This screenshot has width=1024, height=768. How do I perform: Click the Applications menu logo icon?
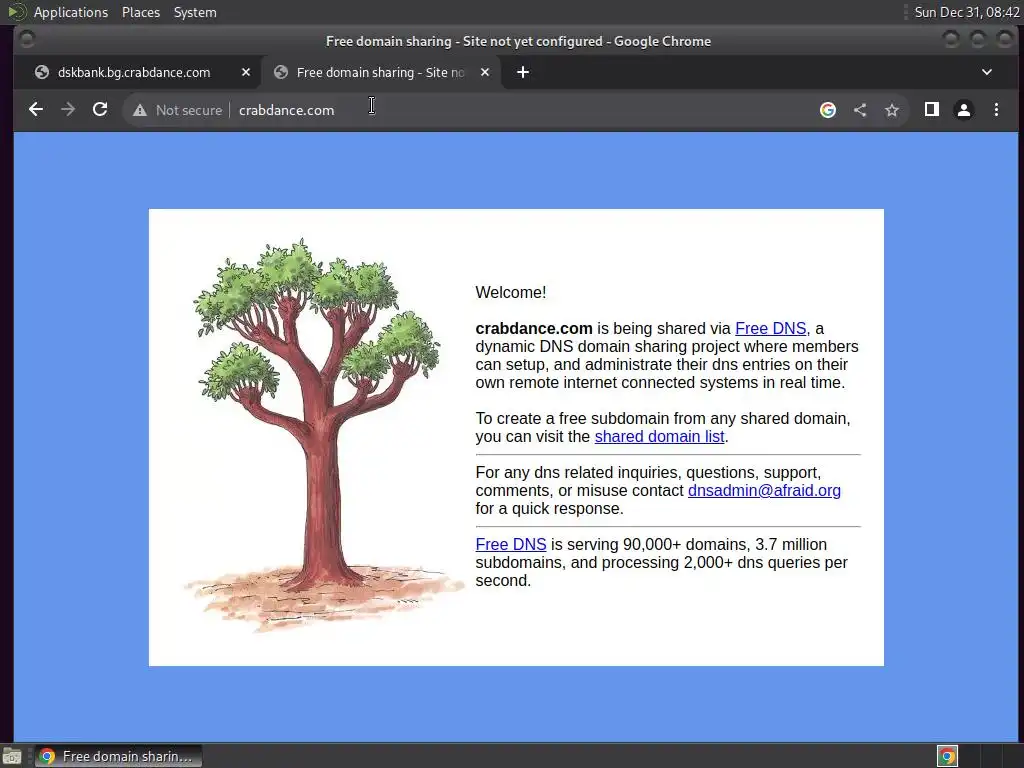click(17, 12)
